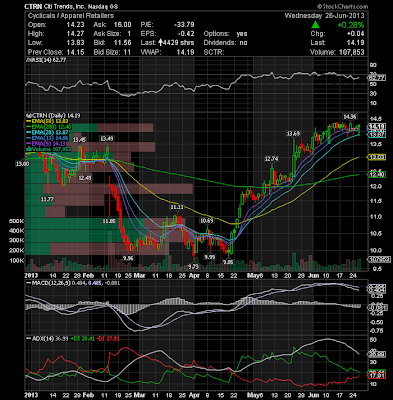The width and height of the screenshot is (393, 400).
Task: Click the yellow EMA(50) legend entry
Action: 47,121
